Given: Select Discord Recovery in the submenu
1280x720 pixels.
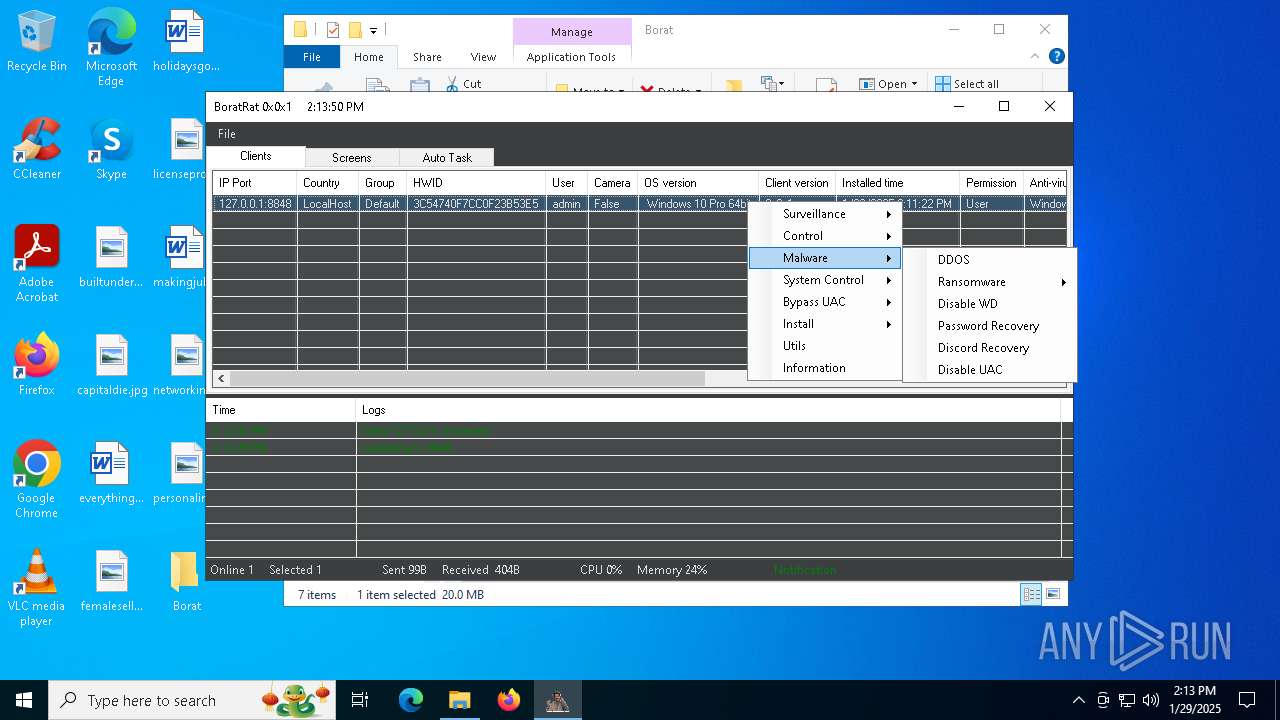Looking at the screenshot, I should point(990,348).
